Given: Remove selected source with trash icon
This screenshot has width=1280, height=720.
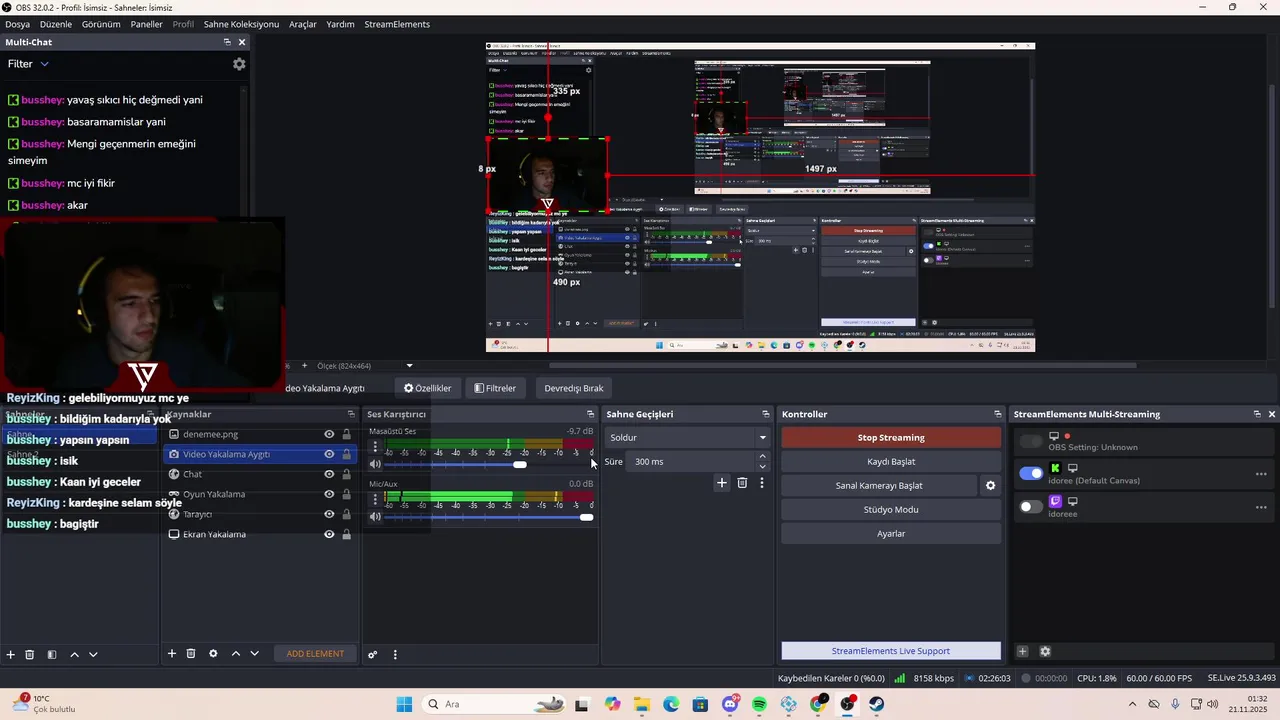Looking at the screenshot, I should 191,653.
